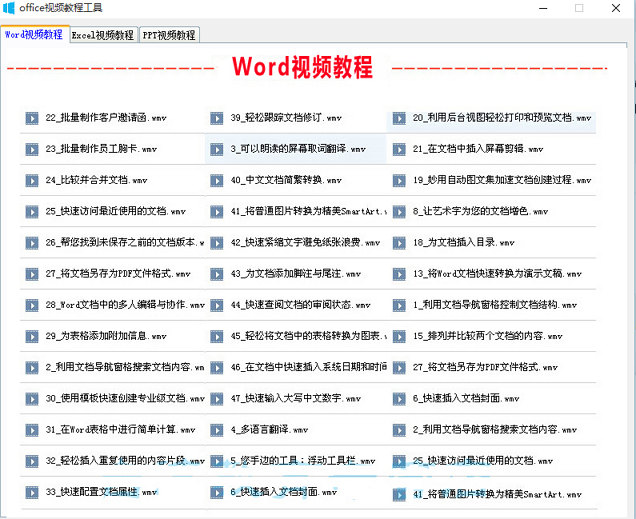Click the video icon beside 20_利用后台视图轻松打印和预览文档
This screenshot has width=636, height=519.
[x=399, y=118]
